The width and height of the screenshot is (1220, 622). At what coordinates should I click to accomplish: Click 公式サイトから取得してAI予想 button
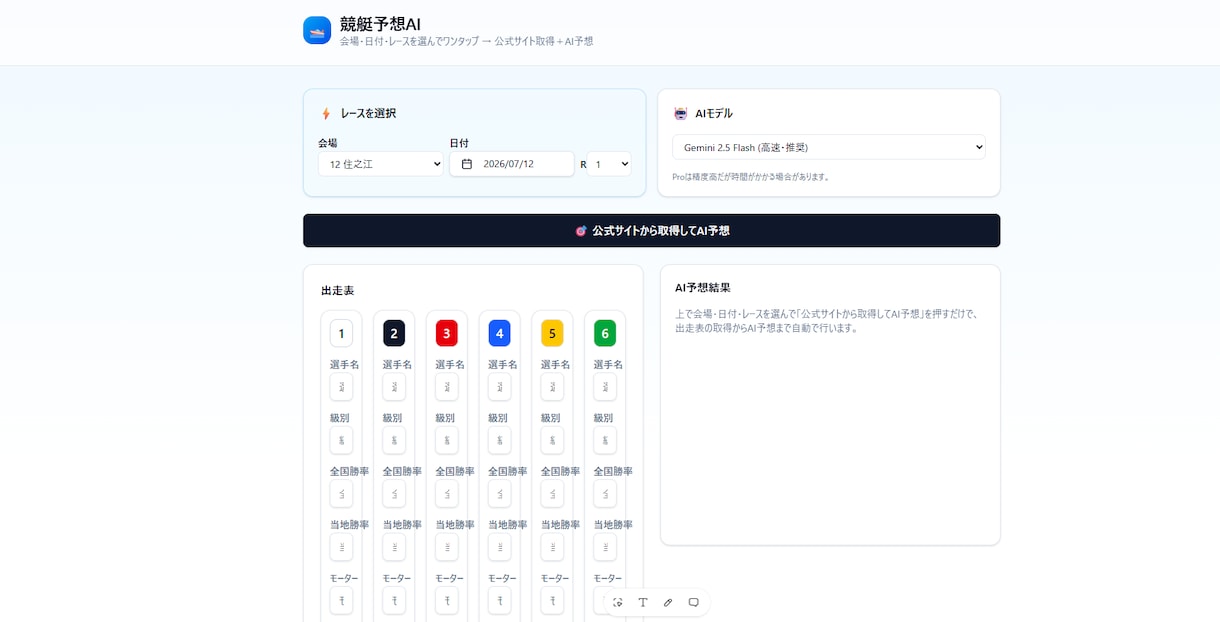pos(652,231)
